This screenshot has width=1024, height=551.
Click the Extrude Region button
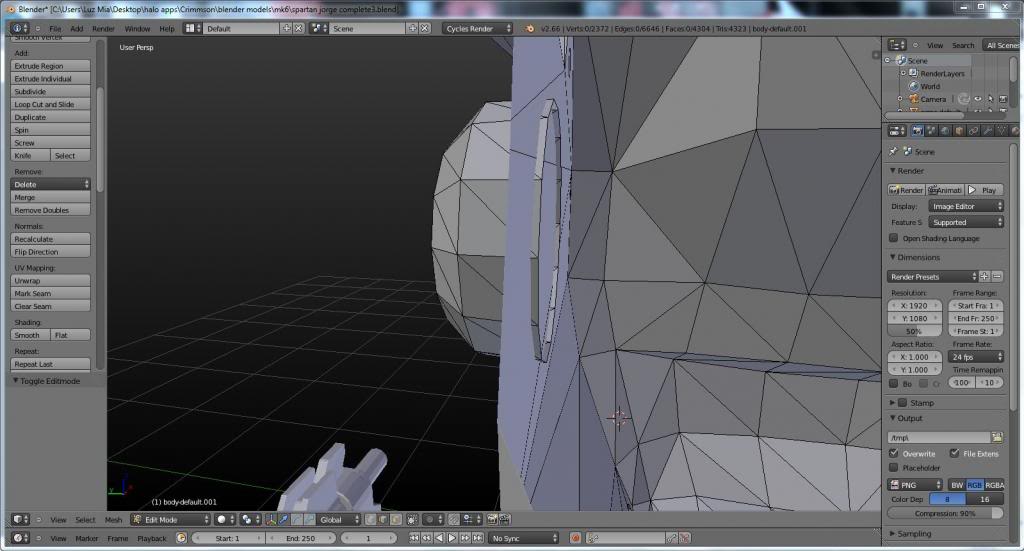point(50,66)
